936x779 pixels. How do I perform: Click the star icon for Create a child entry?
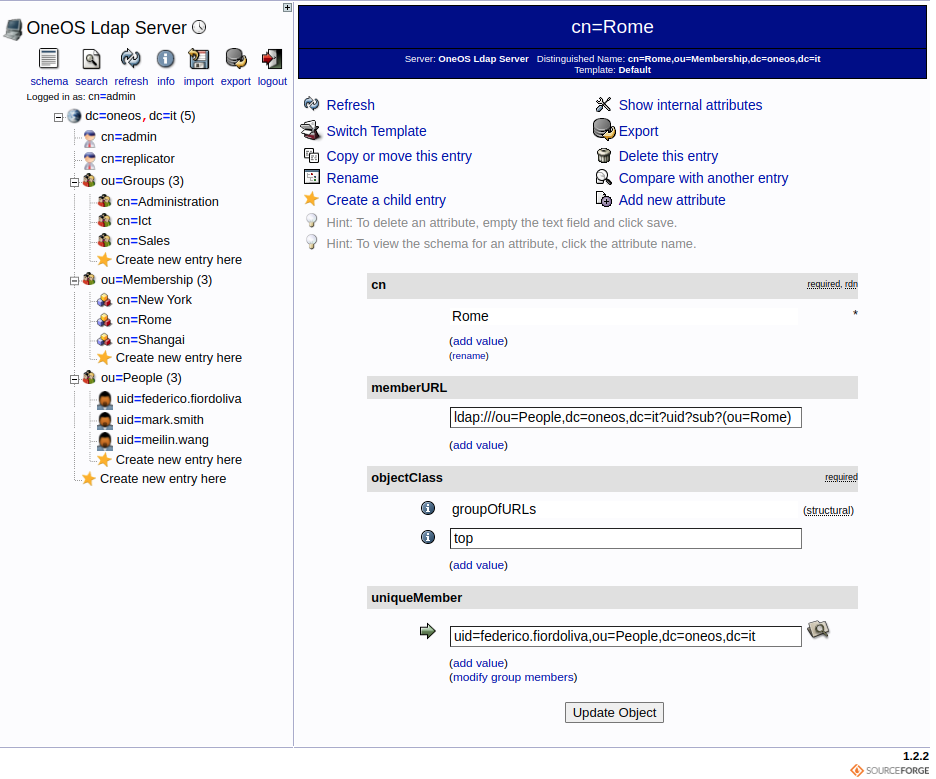[311, 199]
